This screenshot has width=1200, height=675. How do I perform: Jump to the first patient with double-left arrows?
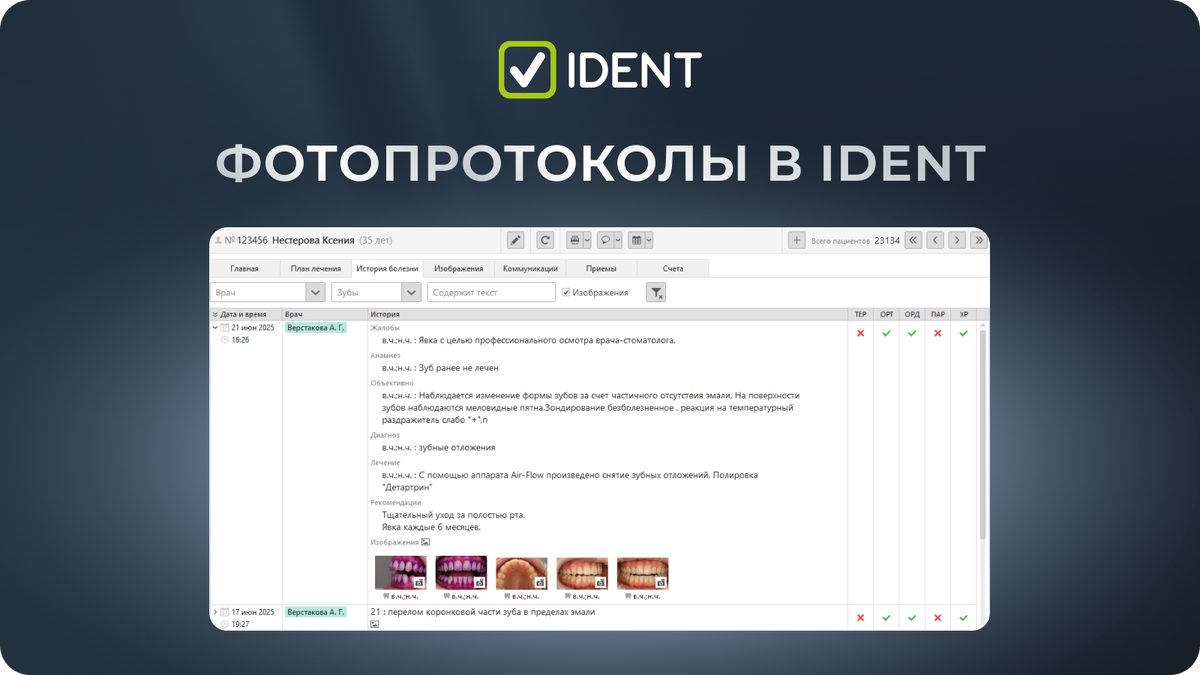[x=913, y=240]
